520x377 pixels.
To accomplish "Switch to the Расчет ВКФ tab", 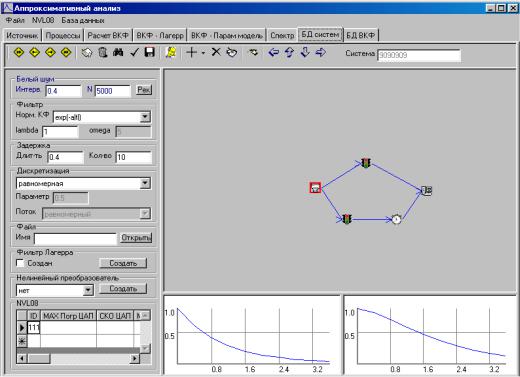I will coord(108,35).
